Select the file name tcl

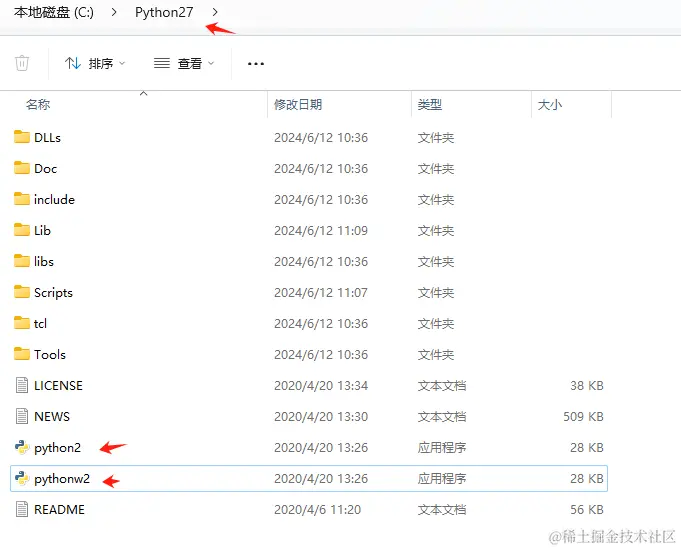click(40, 324)
